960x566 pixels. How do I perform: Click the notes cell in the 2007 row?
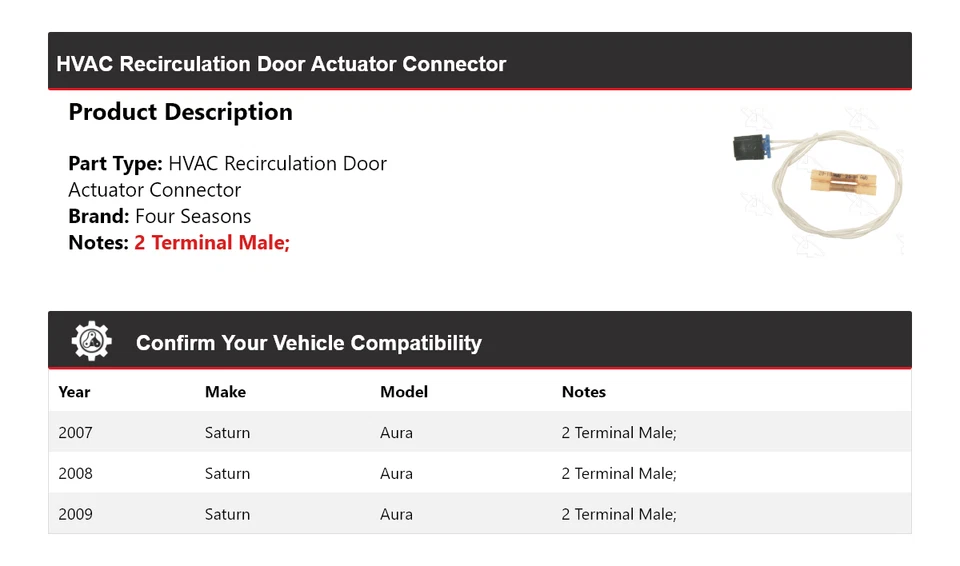click(x=618, y=432)
